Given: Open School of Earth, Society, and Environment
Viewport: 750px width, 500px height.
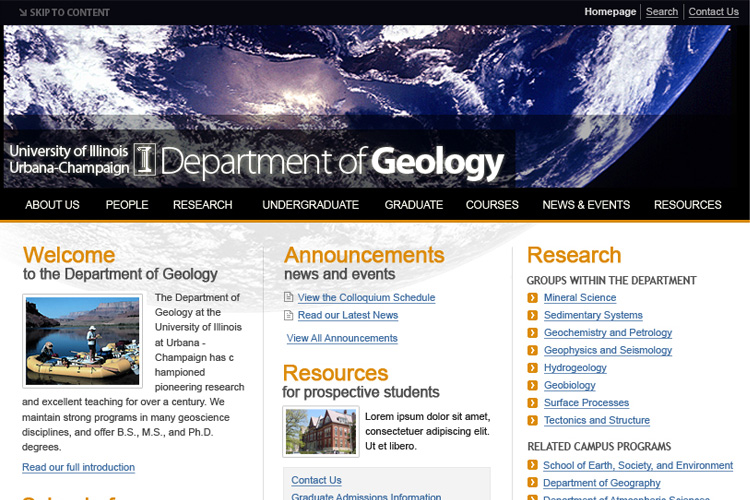Looking at the screenshot, I should (x=638, y=466).
